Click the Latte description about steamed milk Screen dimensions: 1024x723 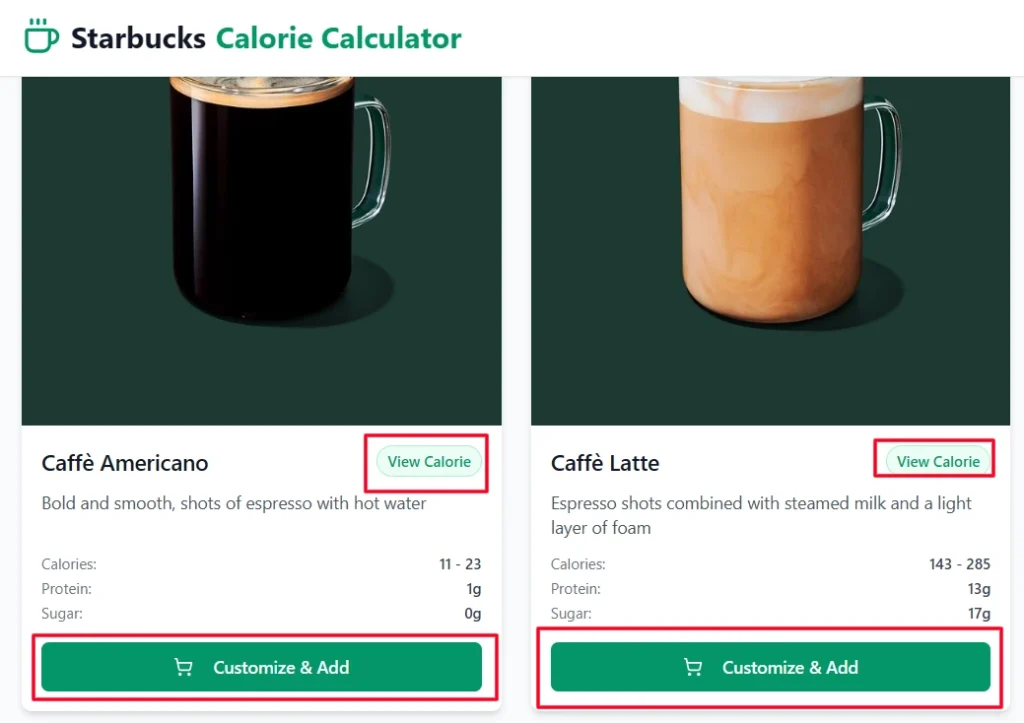coord(760,503)
